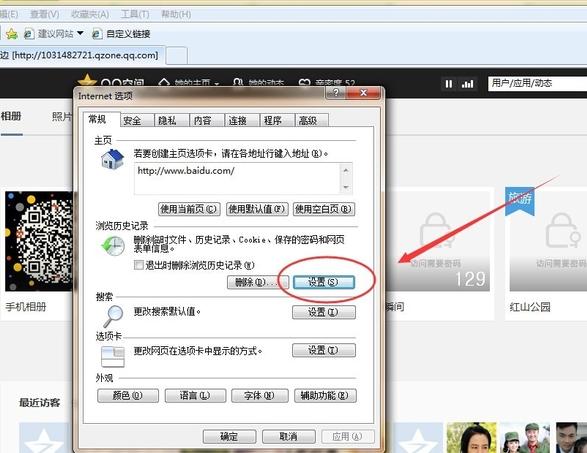Screen dimensions: 587x453
Task: Close the Internet 选项 dialog
Action: pyautogui.click(x=363, y=92)
